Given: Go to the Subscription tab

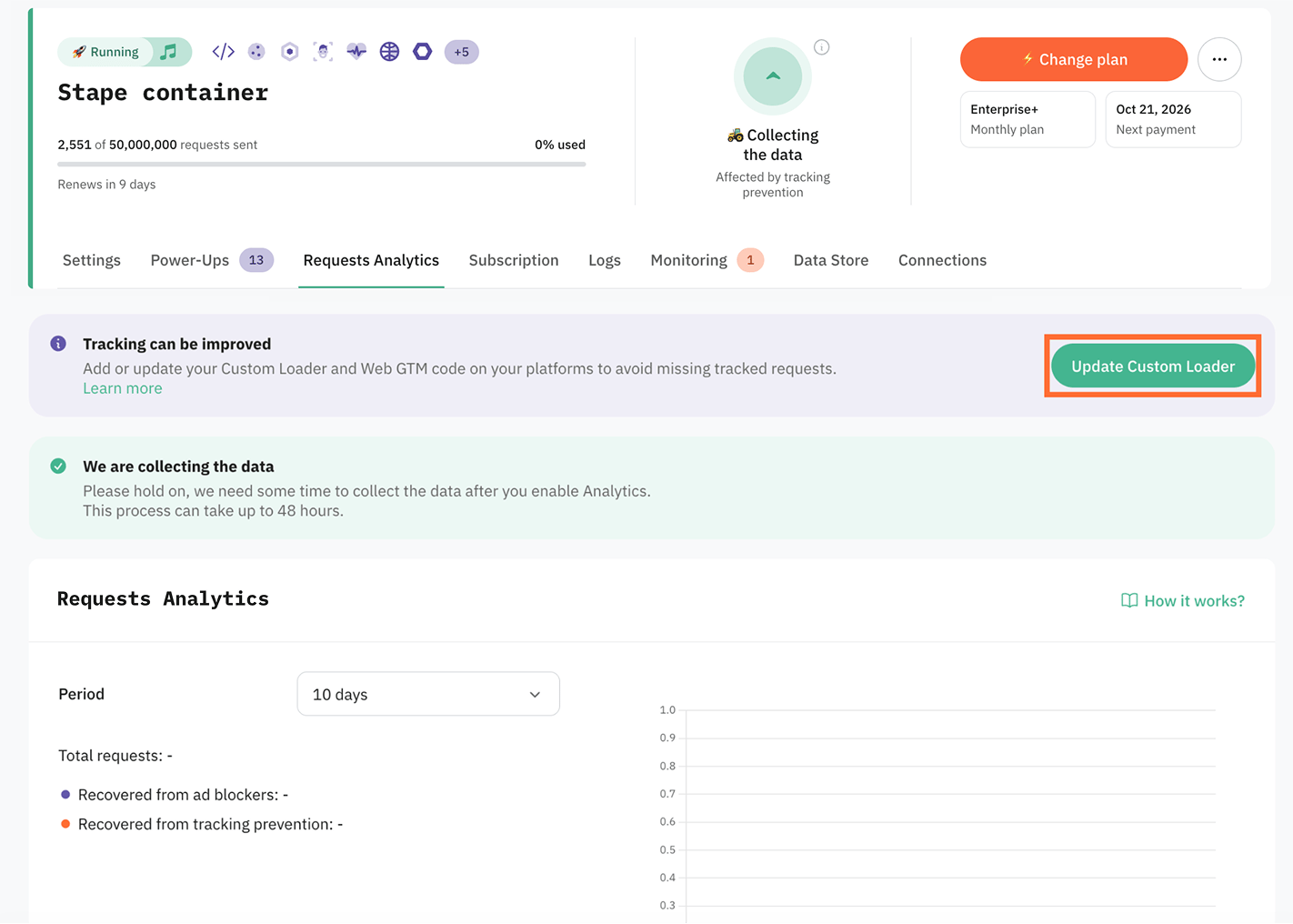Looking at the screenshot, I should 514,260.
